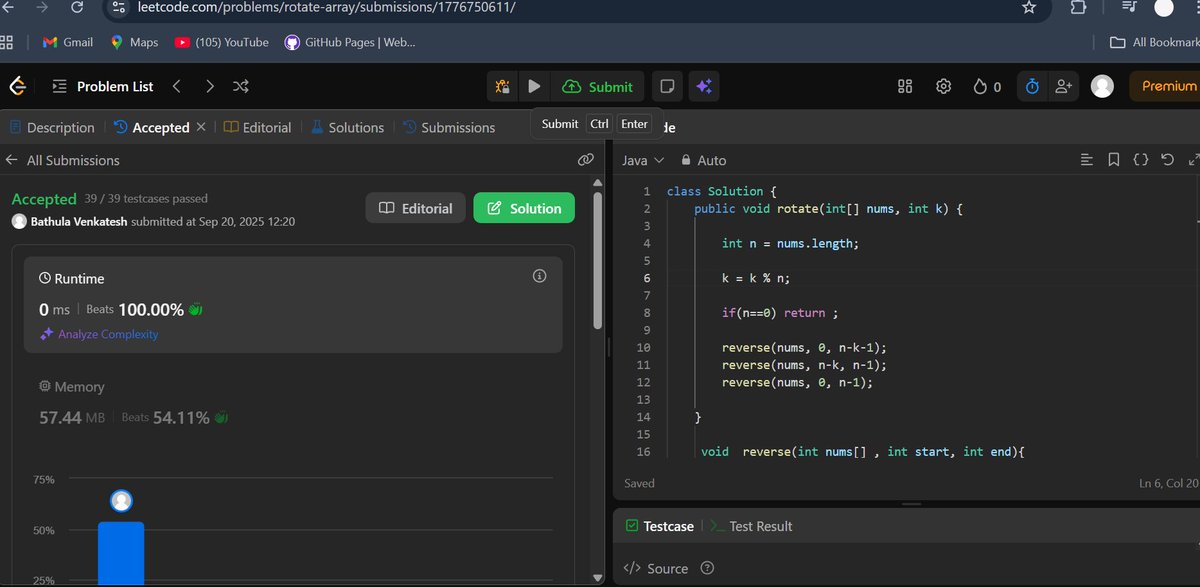Click the runtime info icon
The width and height of the screenshot is (1200, 587).
(539, 276)
